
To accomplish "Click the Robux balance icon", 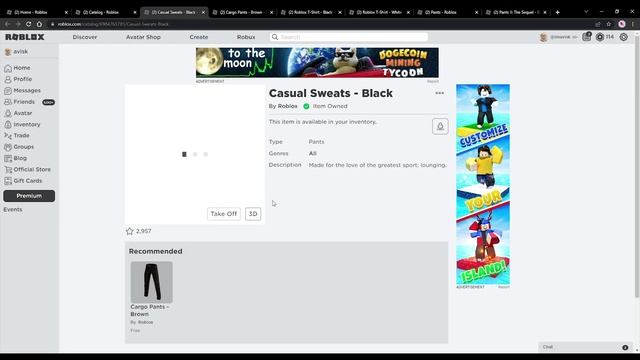I will click(600, 37).
